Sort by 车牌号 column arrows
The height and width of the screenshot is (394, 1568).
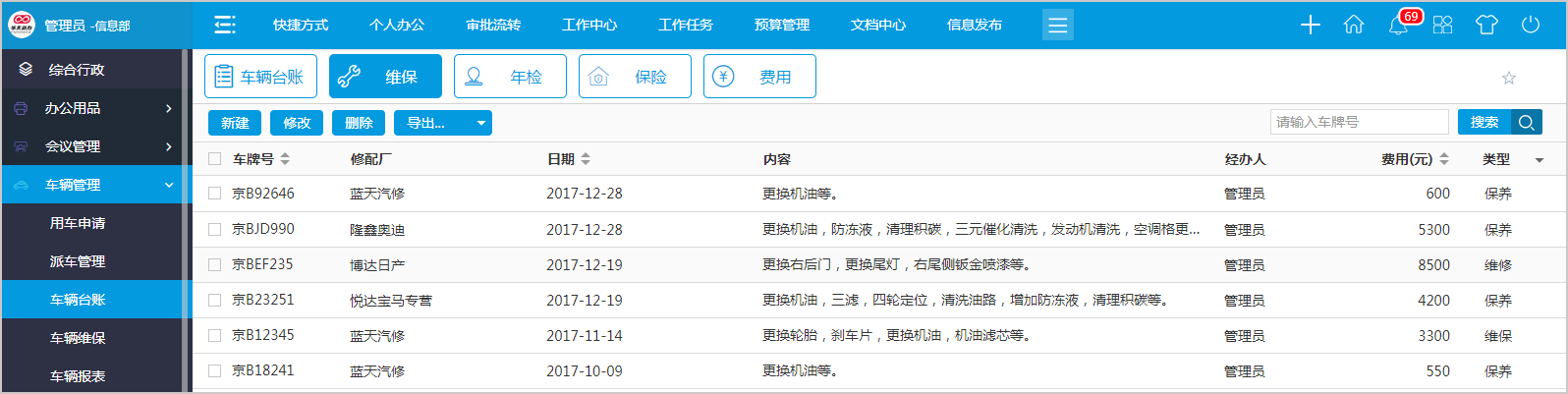tap(285, 158)
